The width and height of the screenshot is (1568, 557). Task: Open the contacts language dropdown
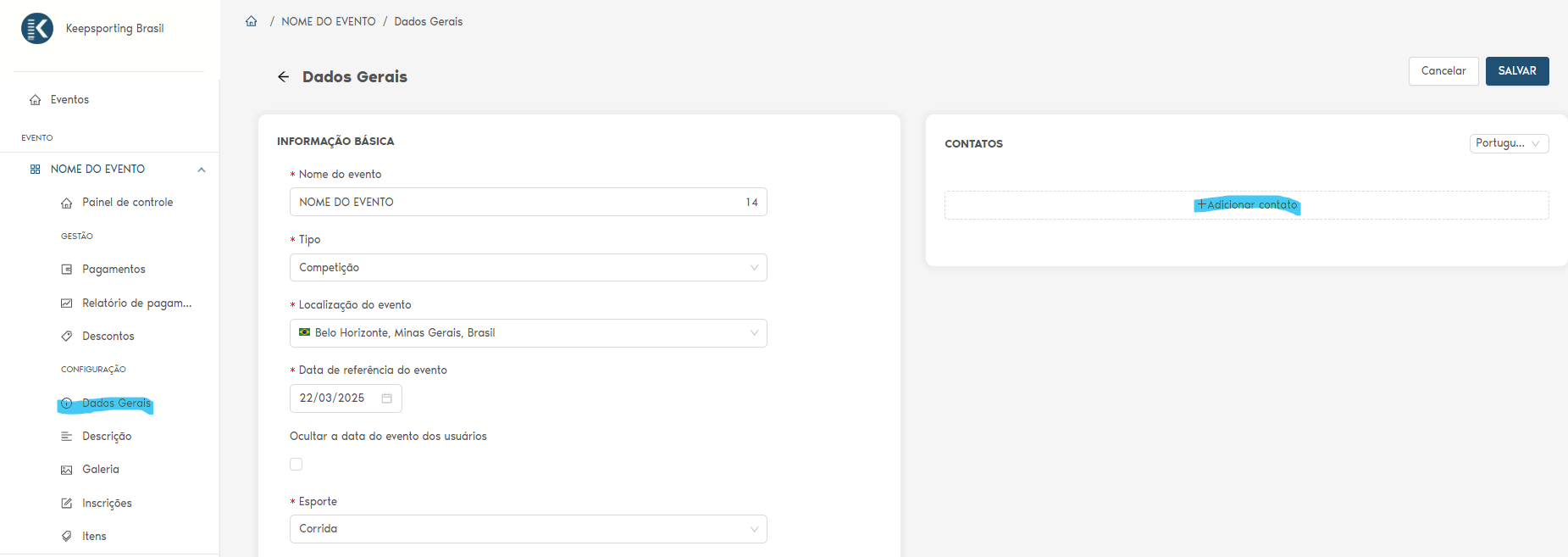coord(1508,143)
